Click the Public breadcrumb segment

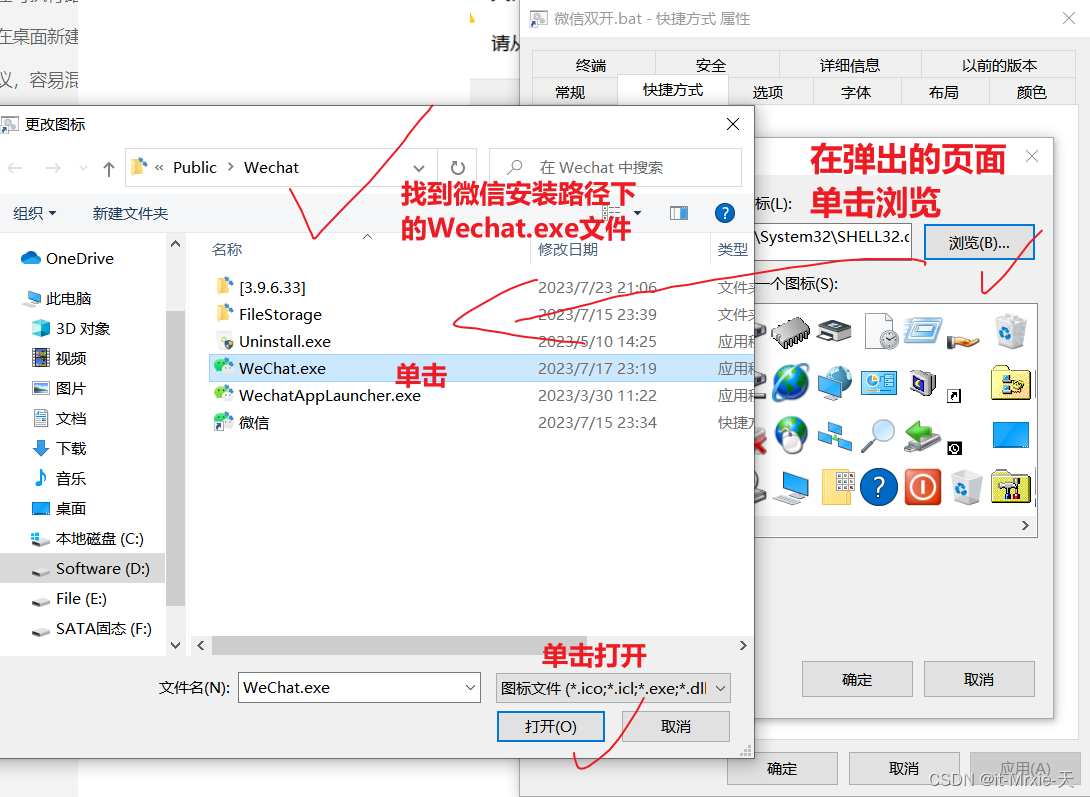195,167
